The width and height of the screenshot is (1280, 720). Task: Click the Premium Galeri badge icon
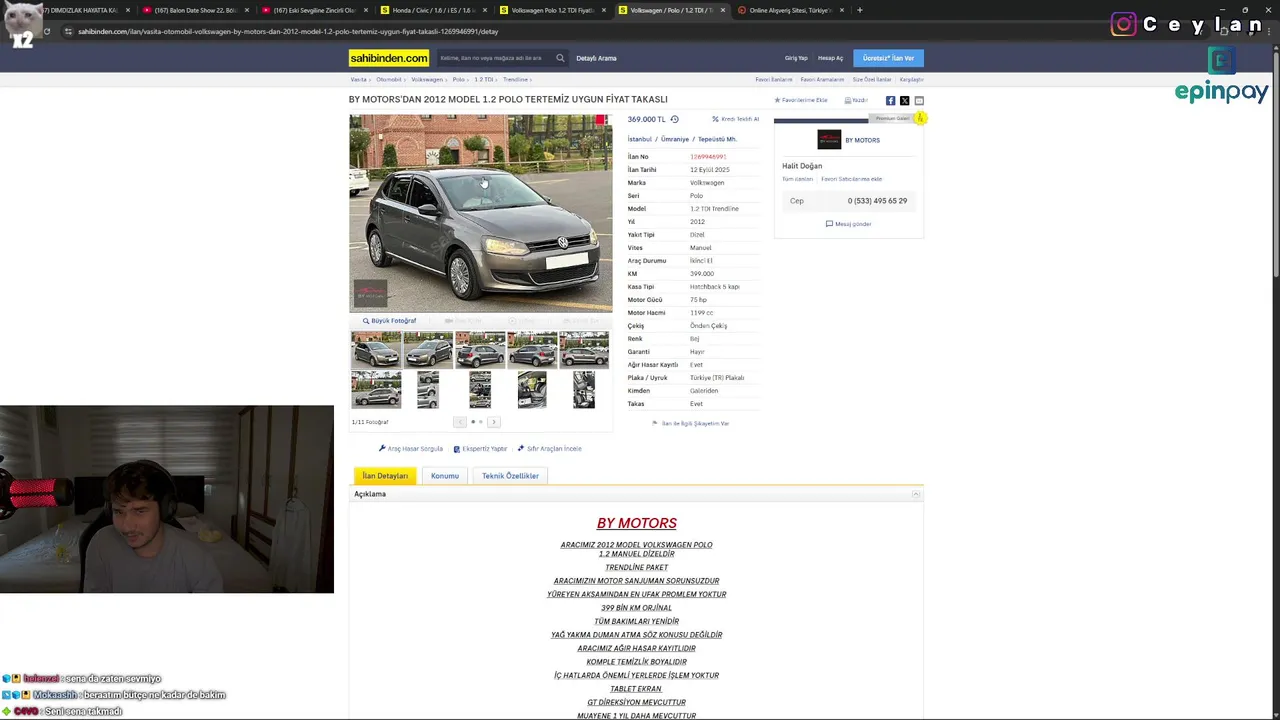point(920,118)
